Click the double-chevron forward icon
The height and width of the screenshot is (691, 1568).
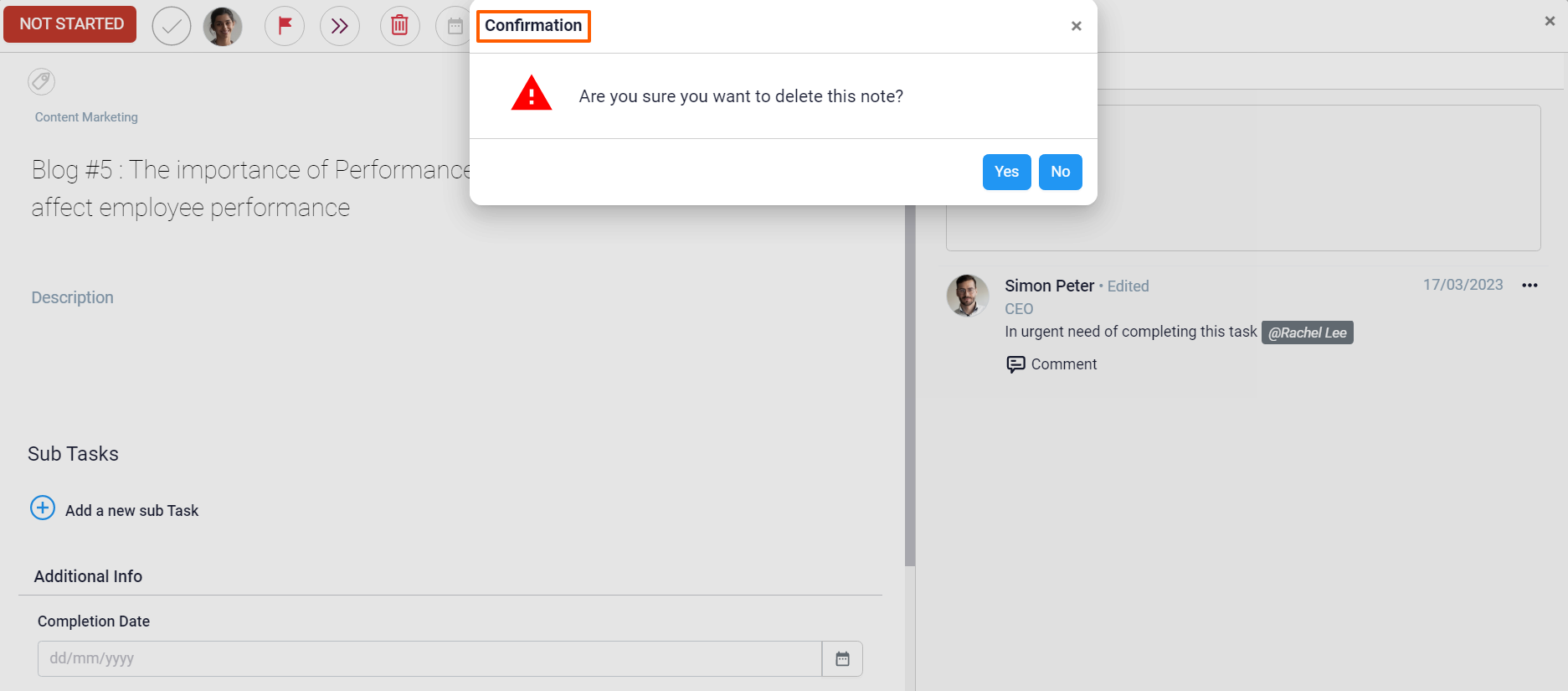pos(339,27)
